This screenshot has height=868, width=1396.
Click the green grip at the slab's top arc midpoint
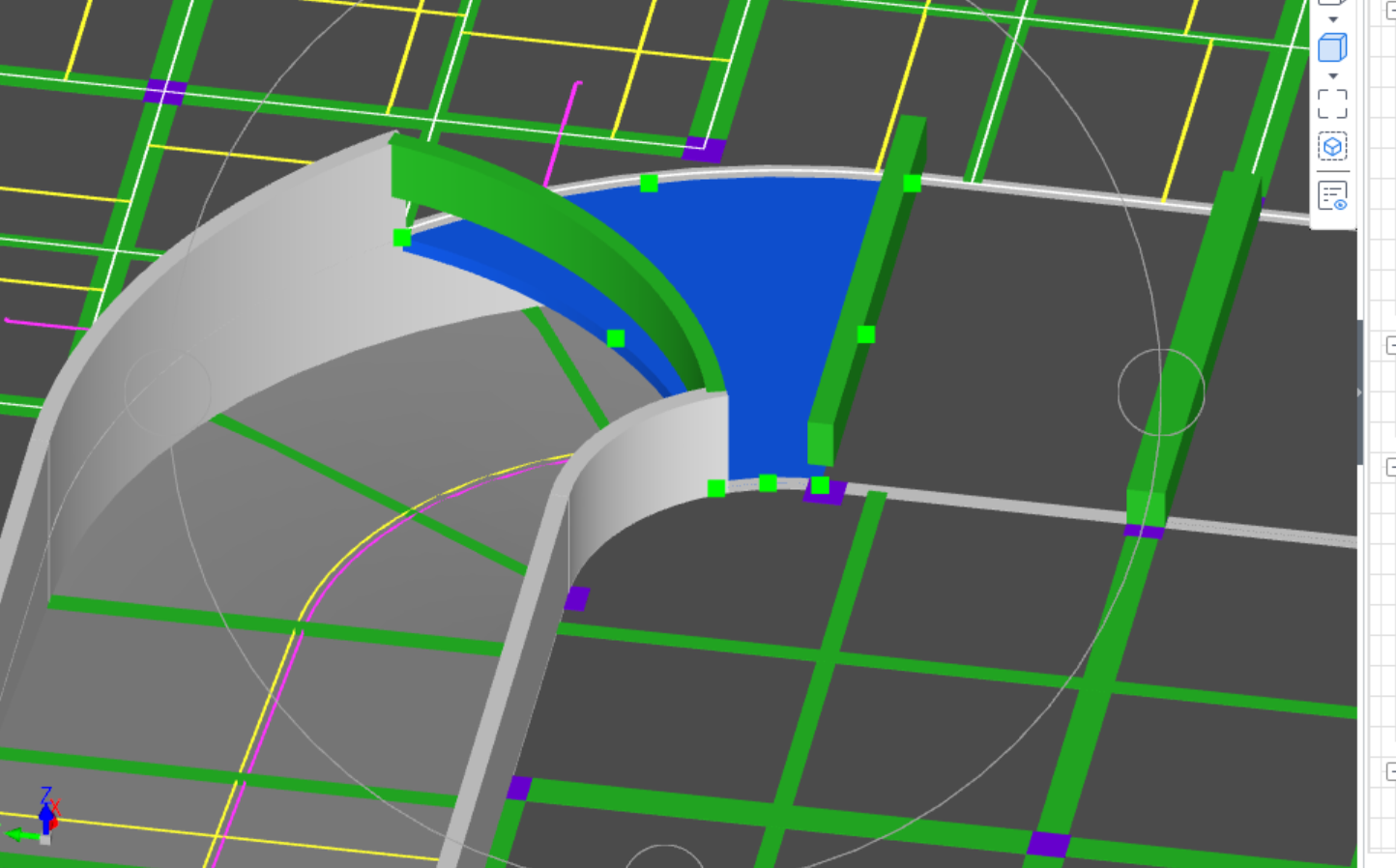(x=649, y=183)
